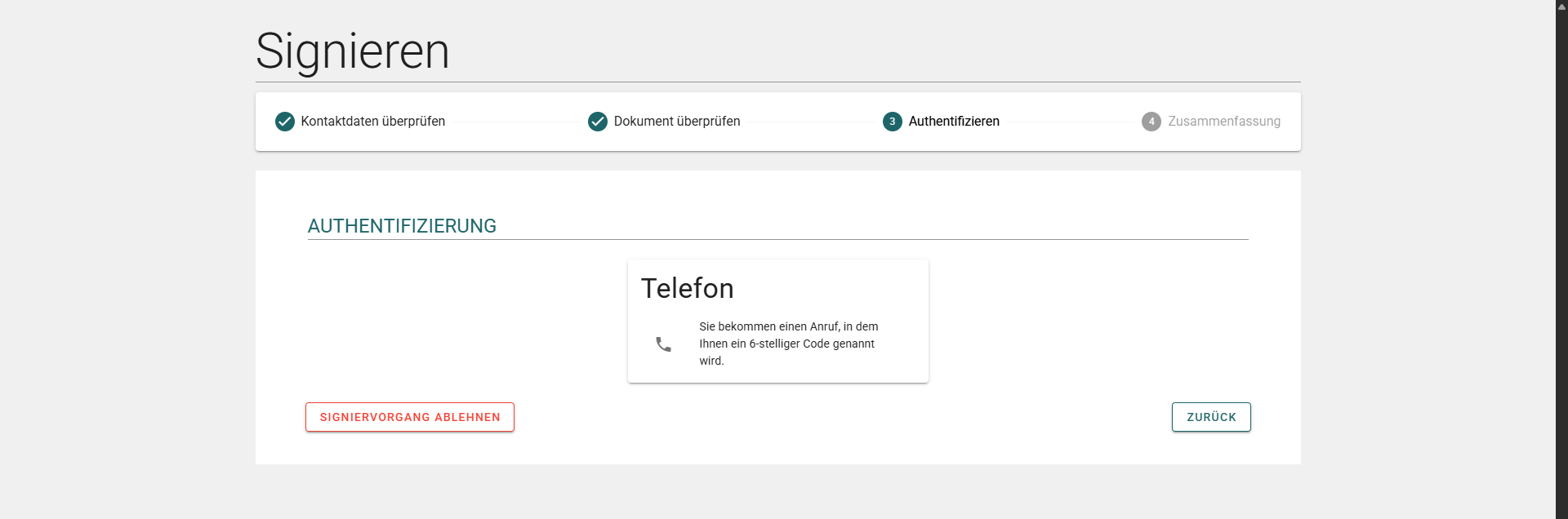Click the 6-stelliger Code description text
Screen dimensions: 1568x519
tap(788, 344)
